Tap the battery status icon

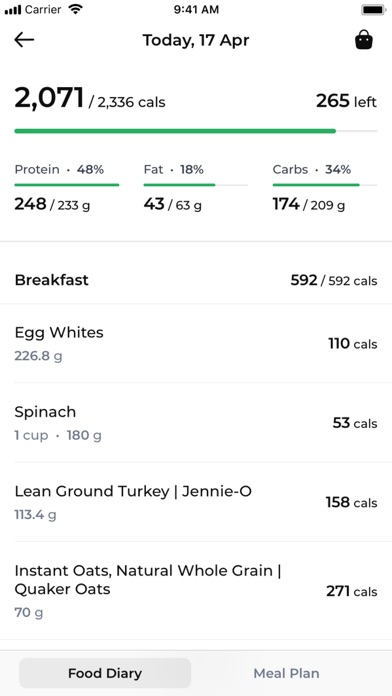click(373, 10)
